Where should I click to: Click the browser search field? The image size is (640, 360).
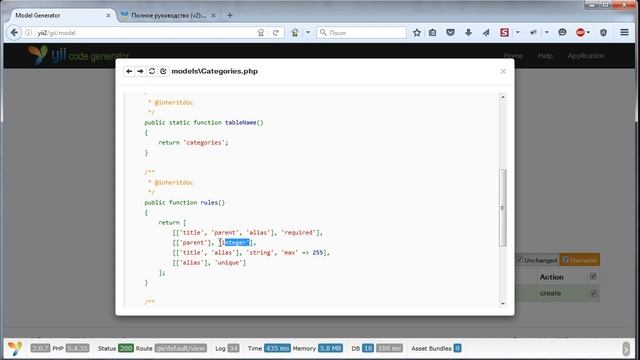click(361, 33)
